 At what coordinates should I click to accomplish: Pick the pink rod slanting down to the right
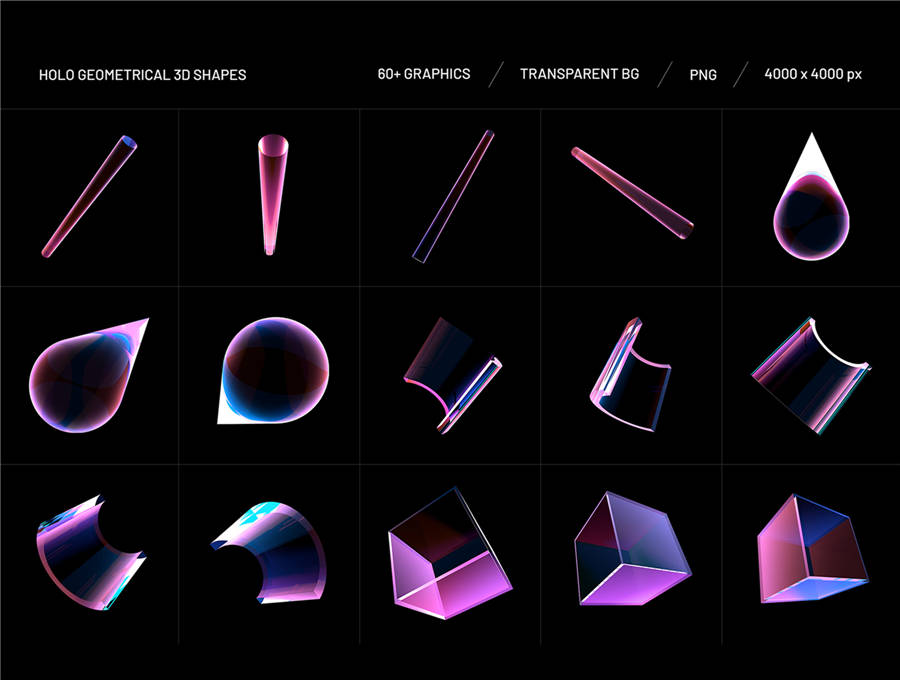(x=632, y=193)
